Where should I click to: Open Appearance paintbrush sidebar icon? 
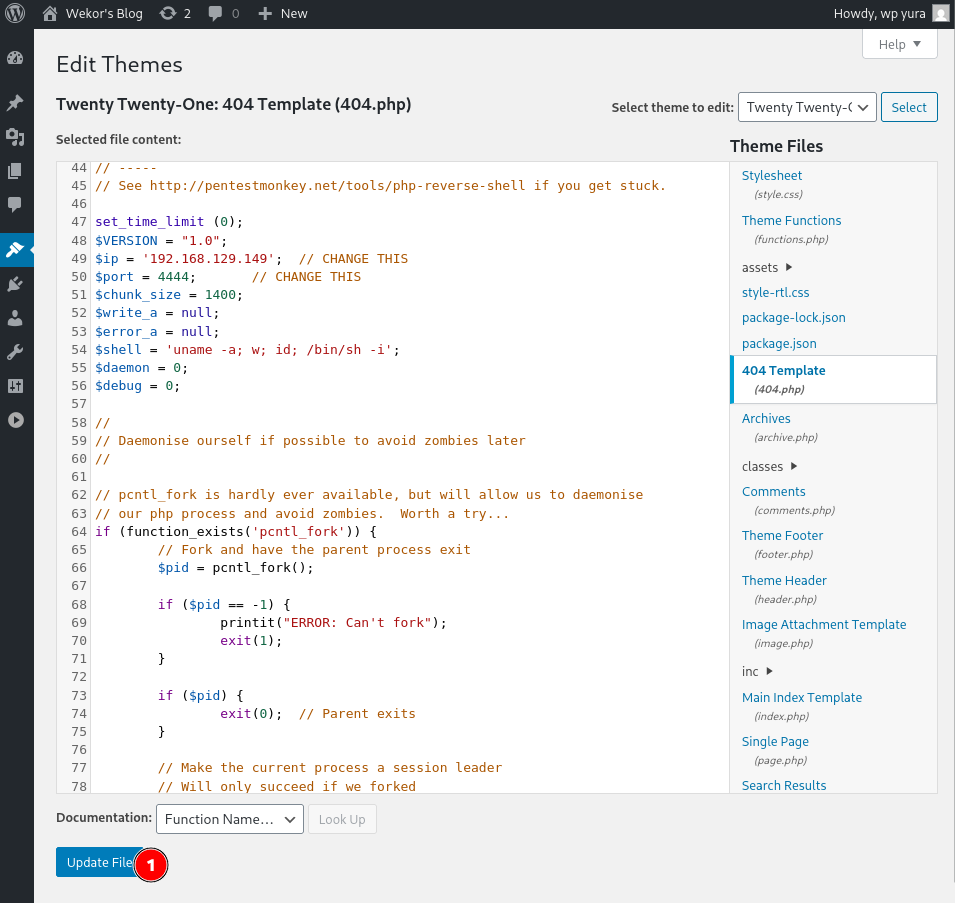(x=15, y=250)
